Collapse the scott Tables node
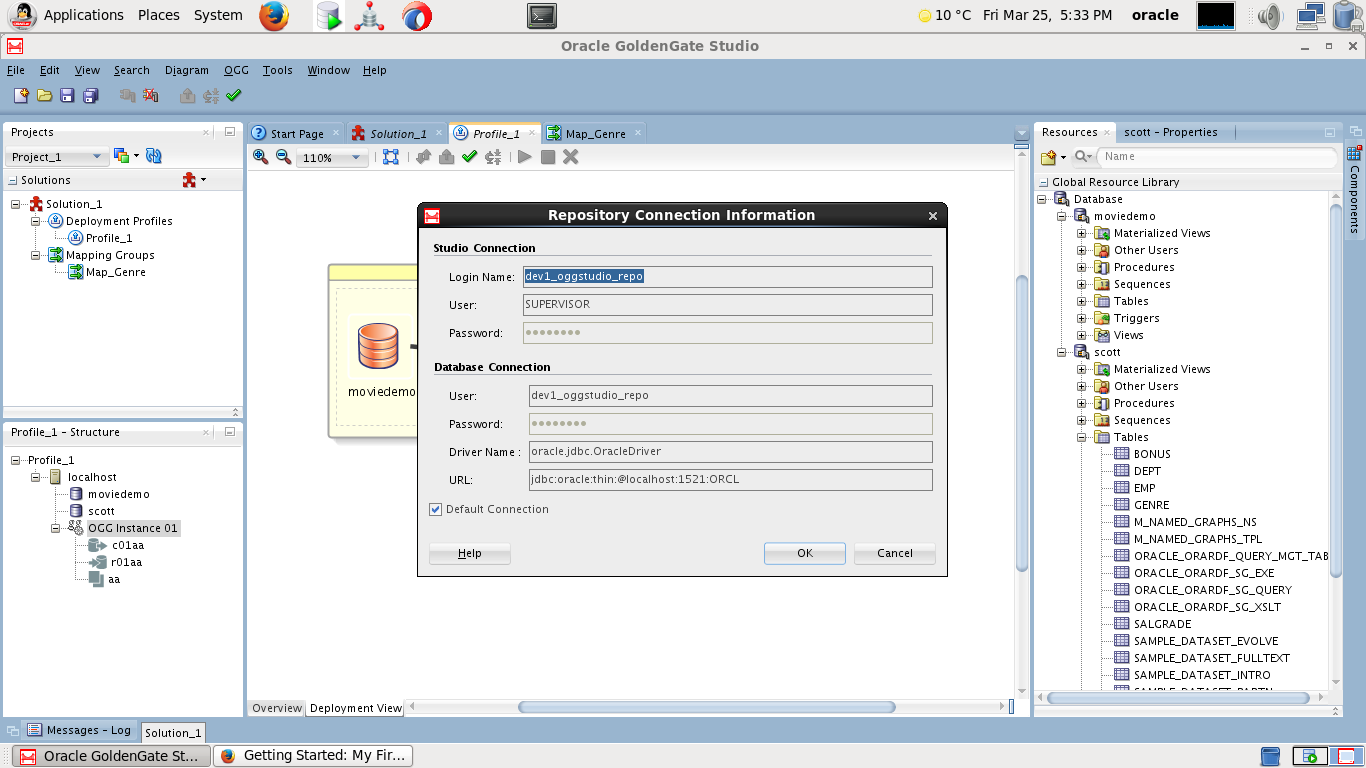1366x768 pixels. coord(1081,437)
